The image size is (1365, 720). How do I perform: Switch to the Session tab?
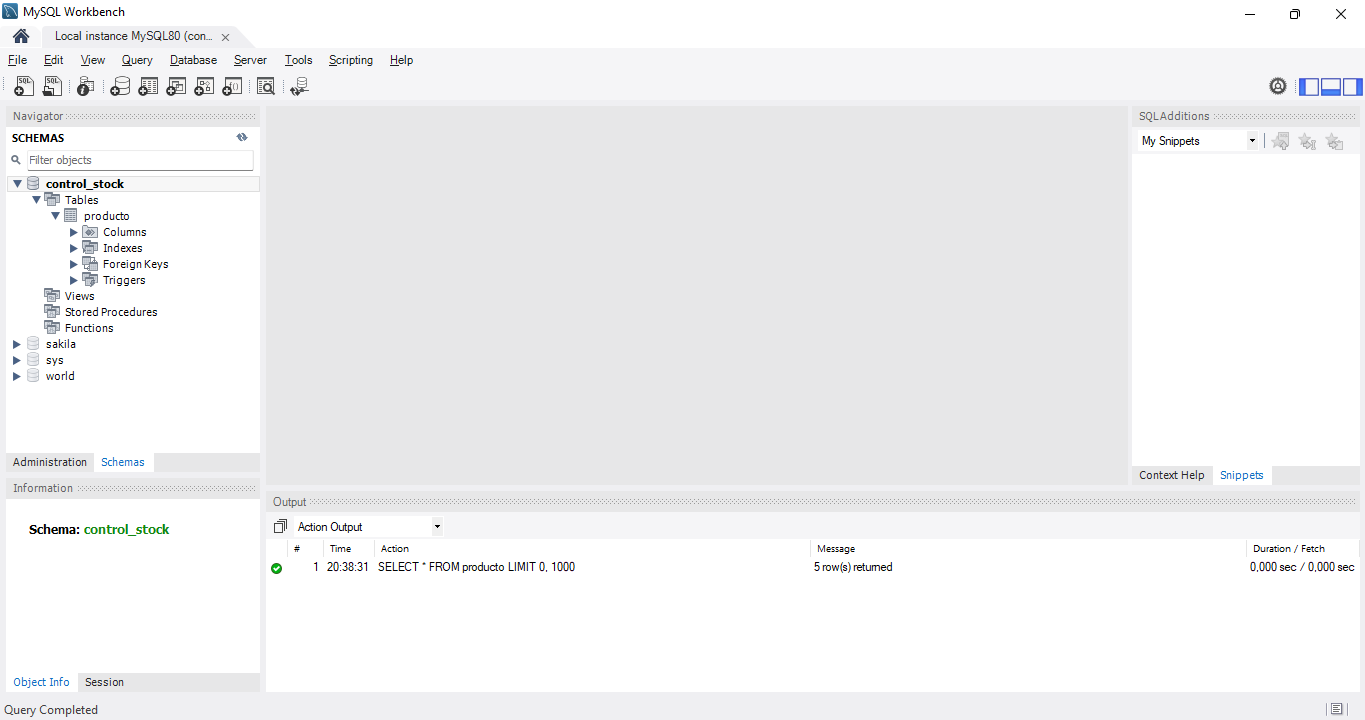click(x=104, y=682)
